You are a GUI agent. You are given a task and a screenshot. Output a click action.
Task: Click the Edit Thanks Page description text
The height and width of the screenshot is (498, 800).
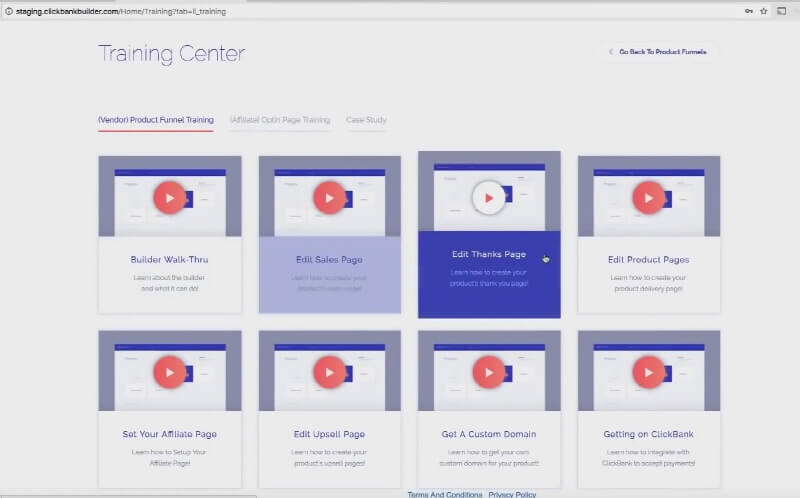tap(489, 278)
